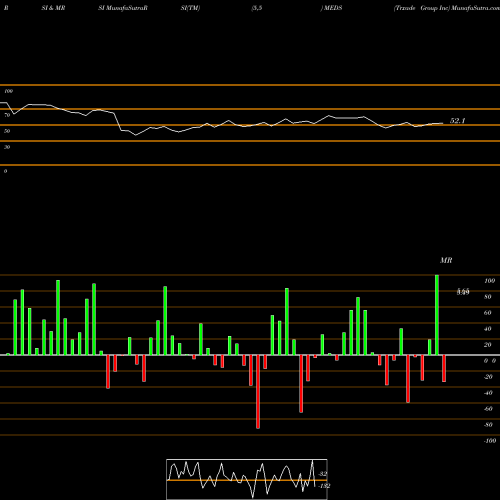Select the tallest green MR bar

[x=437, y=315]
